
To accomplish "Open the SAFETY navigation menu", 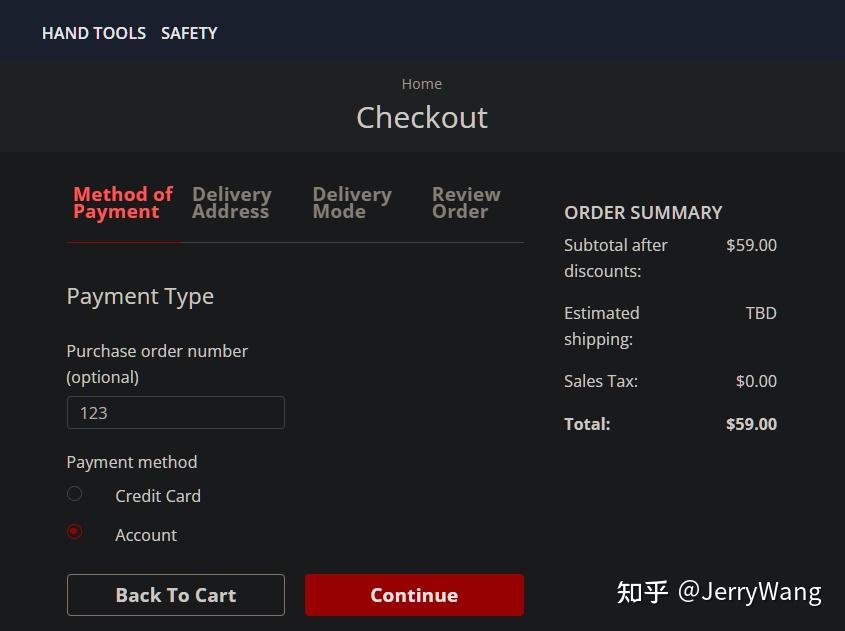I will pos(189,33).
